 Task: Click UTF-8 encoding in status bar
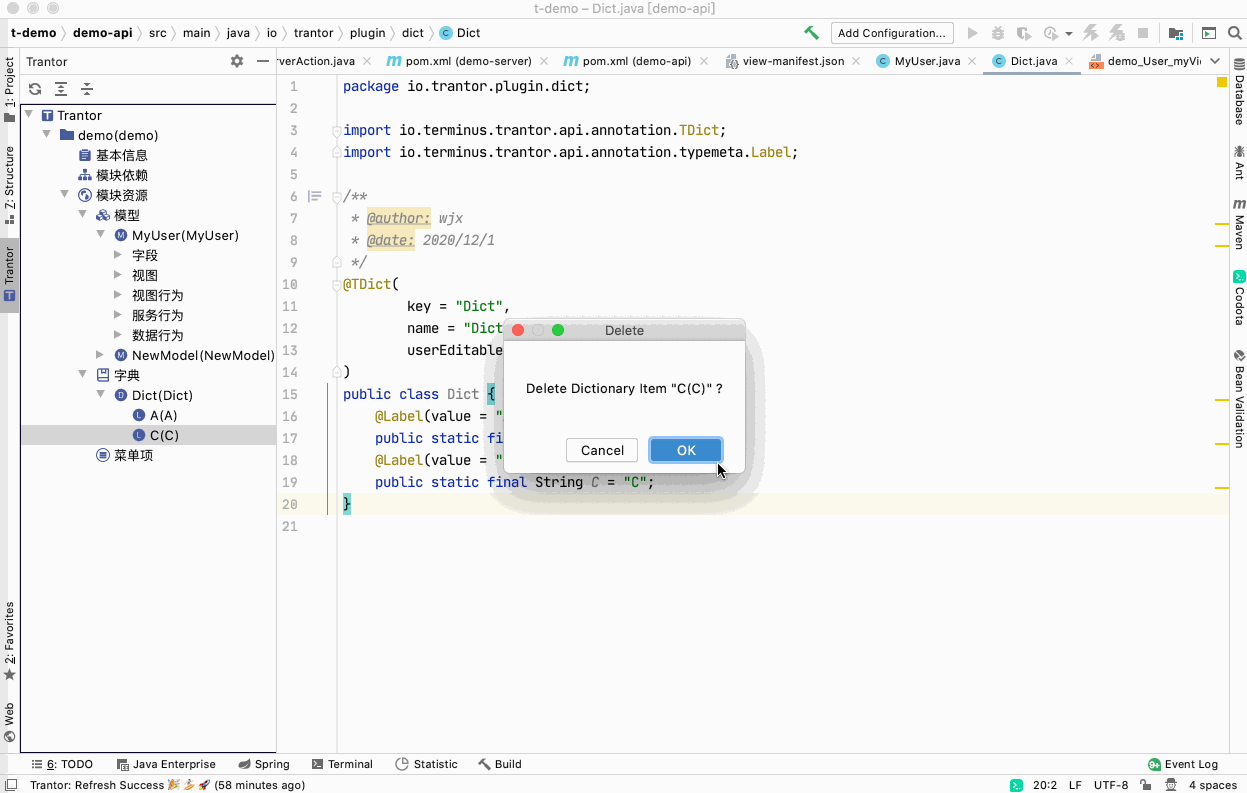[1111, 785]
